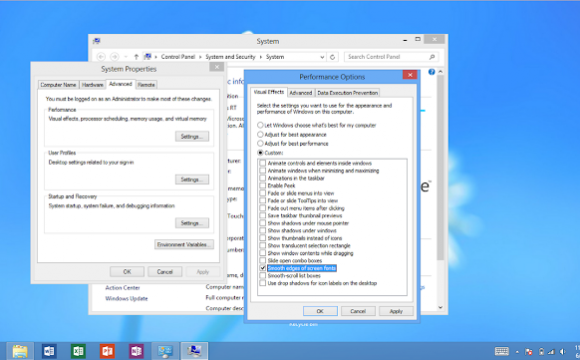Open File Explorer from the taskbar
Viewport: 580px width, 360px height.
click(20, 351)
